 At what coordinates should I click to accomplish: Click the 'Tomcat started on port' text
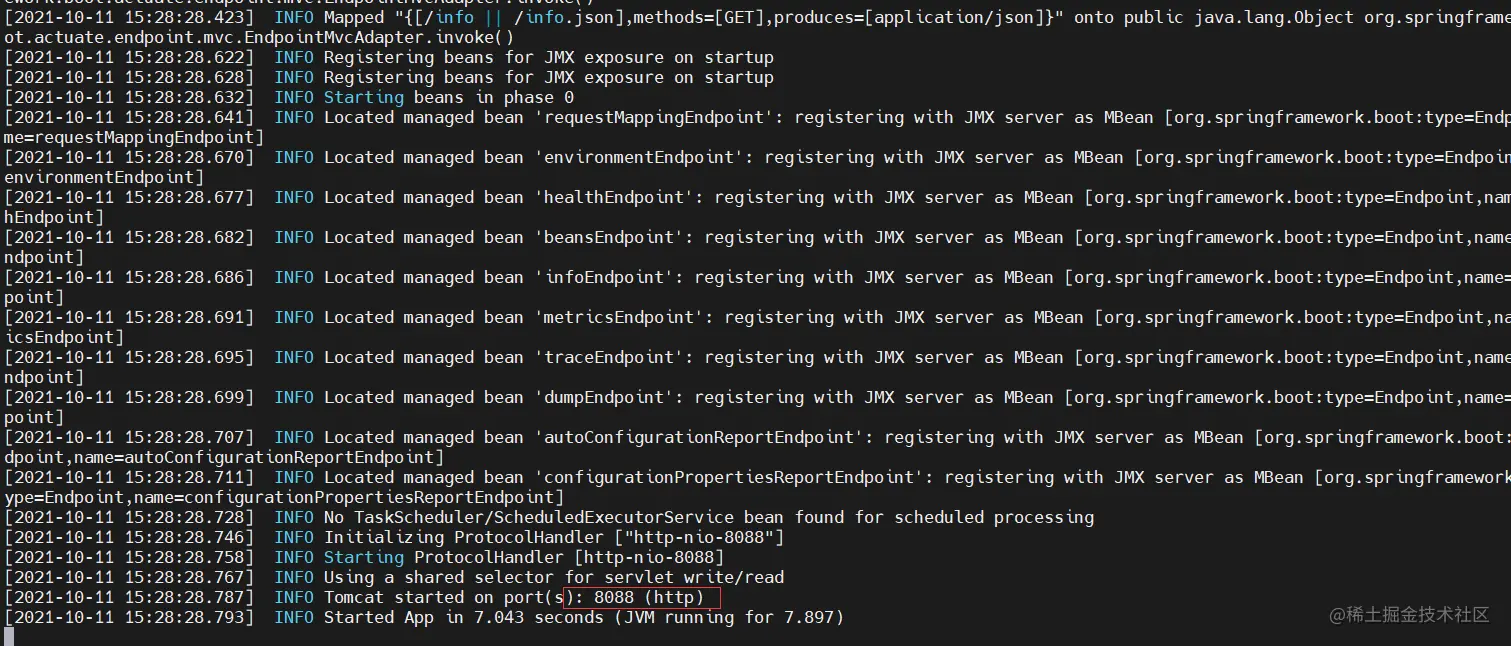pyautogui.click(x=443, y=598)
